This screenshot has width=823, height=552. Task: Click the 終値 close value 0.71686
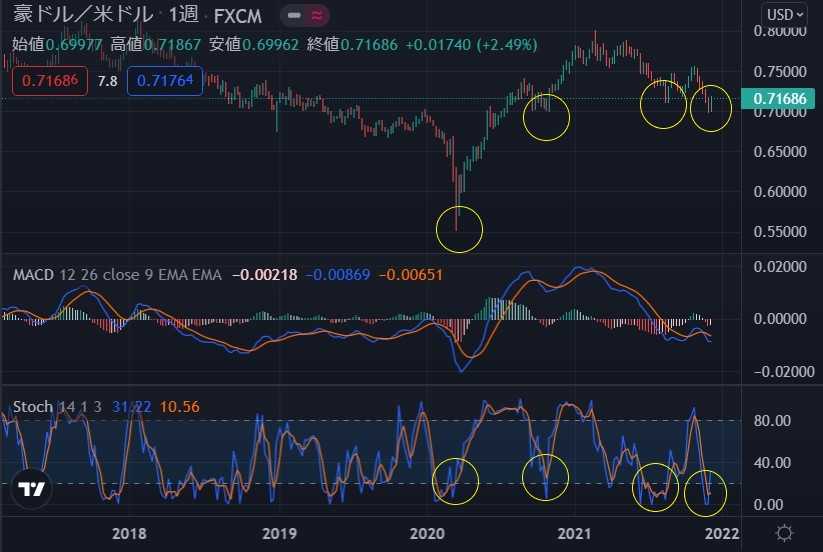point(369,45)
